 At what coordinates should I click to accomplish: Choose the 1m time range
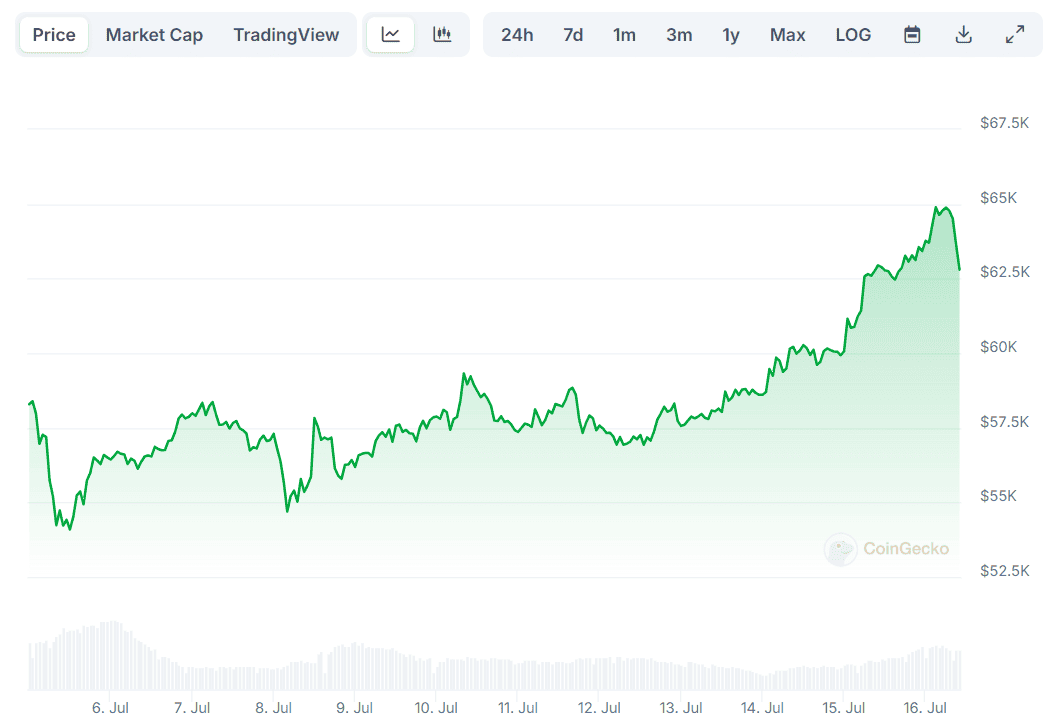[x=624, y=35]
